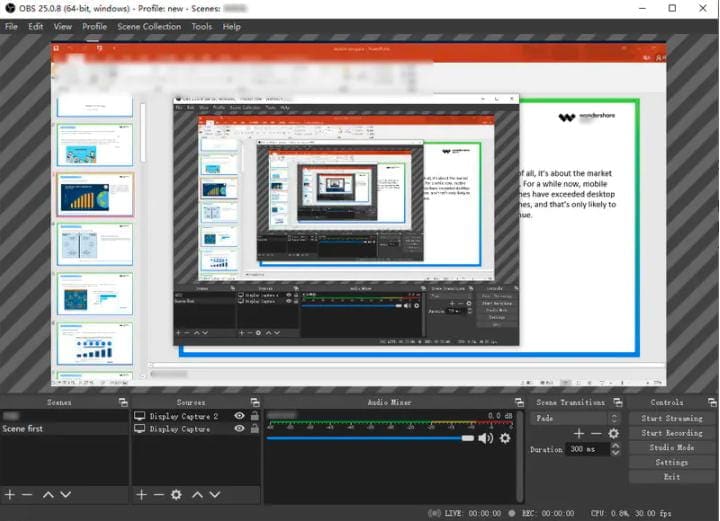Viewport: 720px width, 521px height.
Task: Open source properties gear icon
Action: pyautogui.click(x=176, y=494)
